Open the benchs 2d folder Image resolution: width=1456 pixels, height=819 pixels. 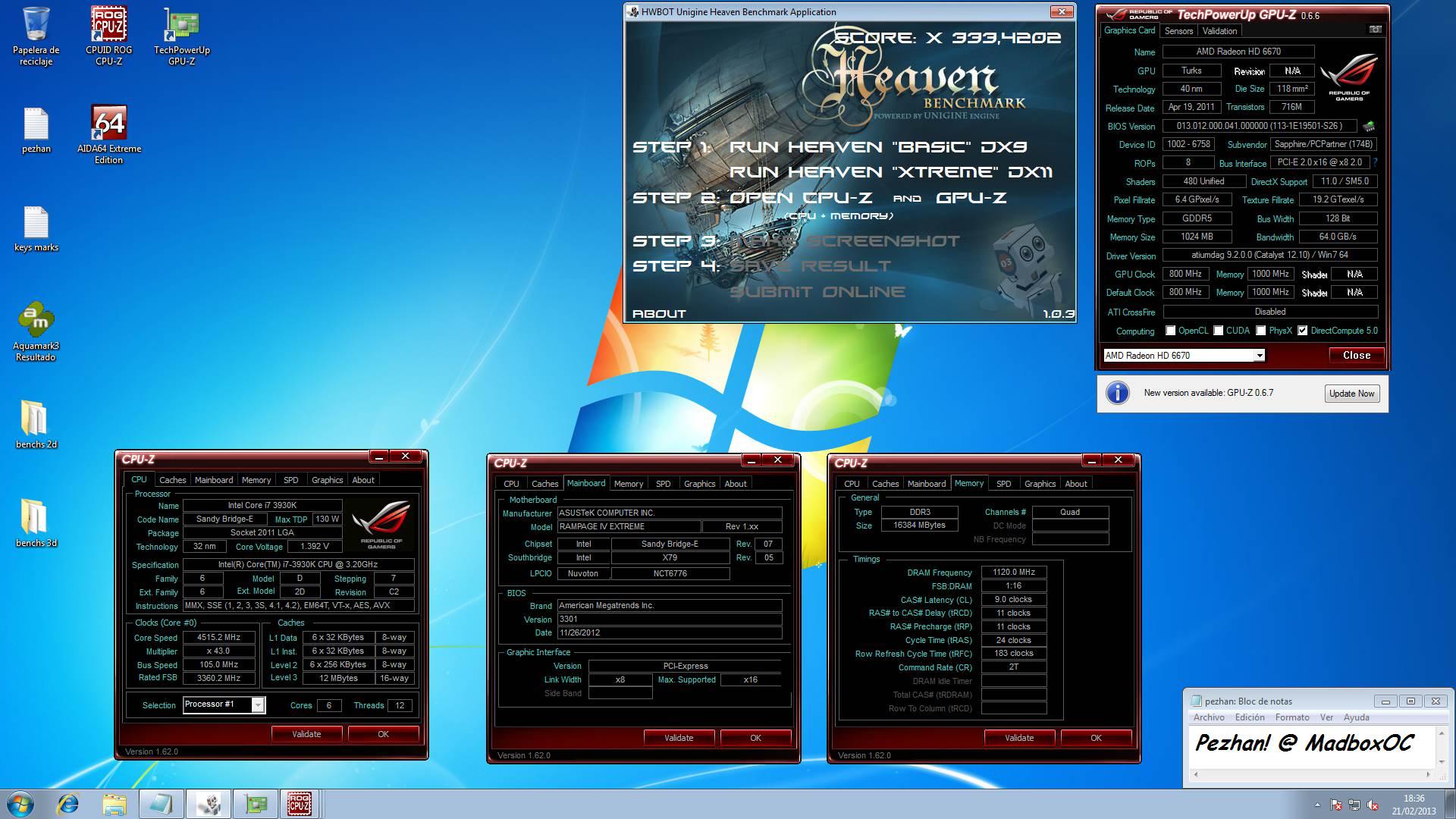click(x=36, y=425)
